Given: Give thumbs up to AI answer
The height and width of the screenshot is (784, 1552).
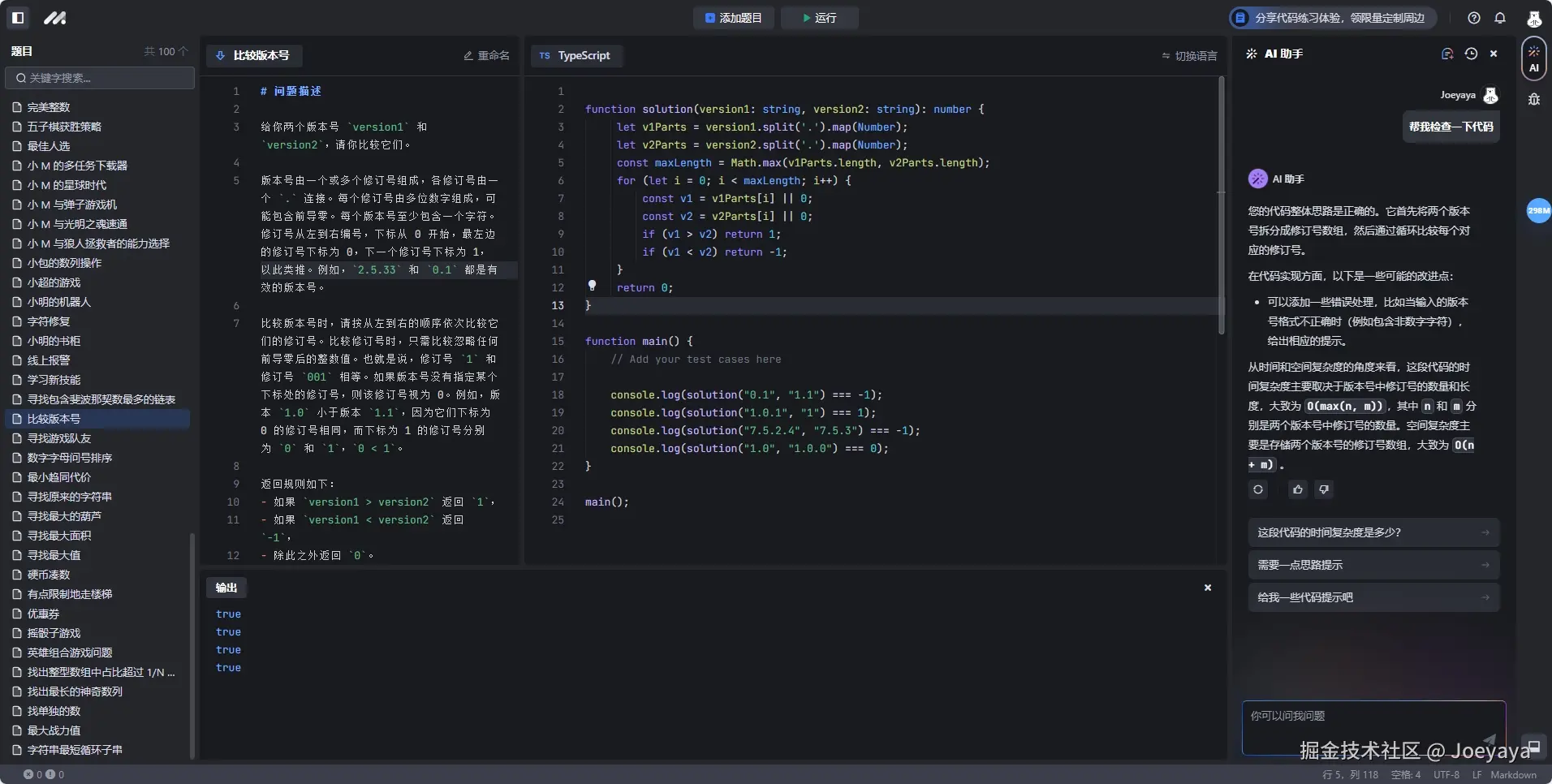Looking at the screenshot, I should coord(1298,489).
